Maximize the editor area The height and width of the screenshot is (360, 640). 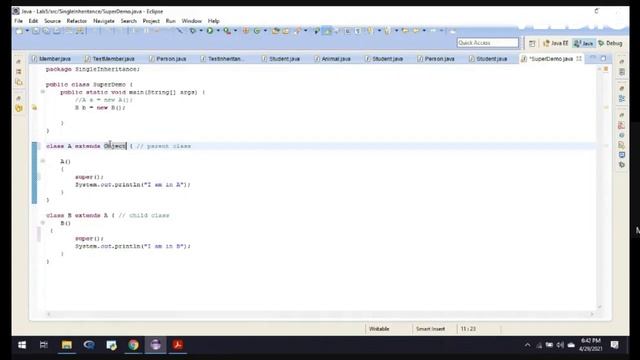603,58
